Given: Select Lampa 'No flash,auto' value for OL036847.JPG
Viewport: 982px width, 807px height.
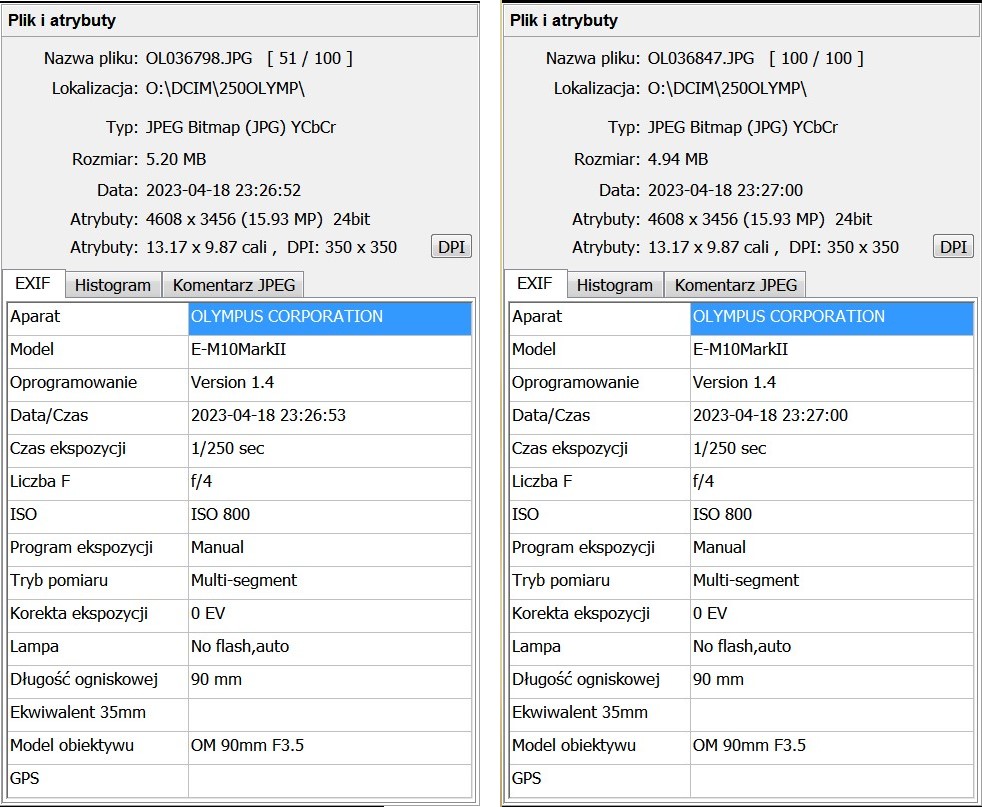Looking at the screenshot, I should tap(742, 647).
